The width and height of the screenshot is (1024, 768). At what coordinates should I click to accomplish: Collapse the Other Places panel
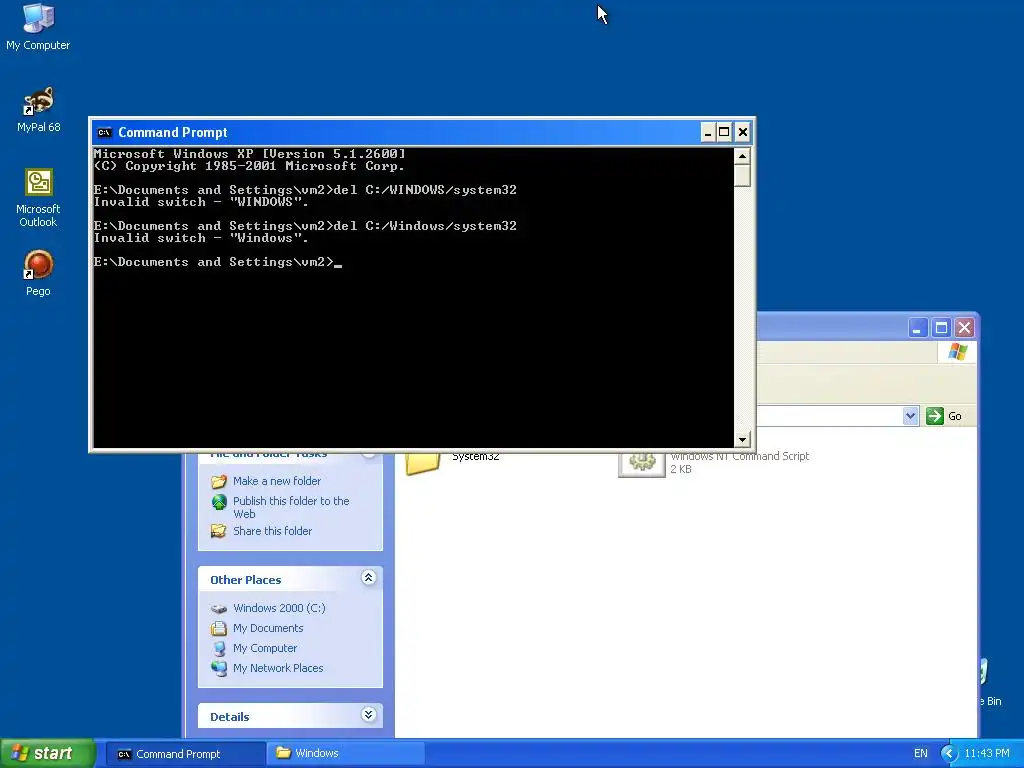pos(368,577)
